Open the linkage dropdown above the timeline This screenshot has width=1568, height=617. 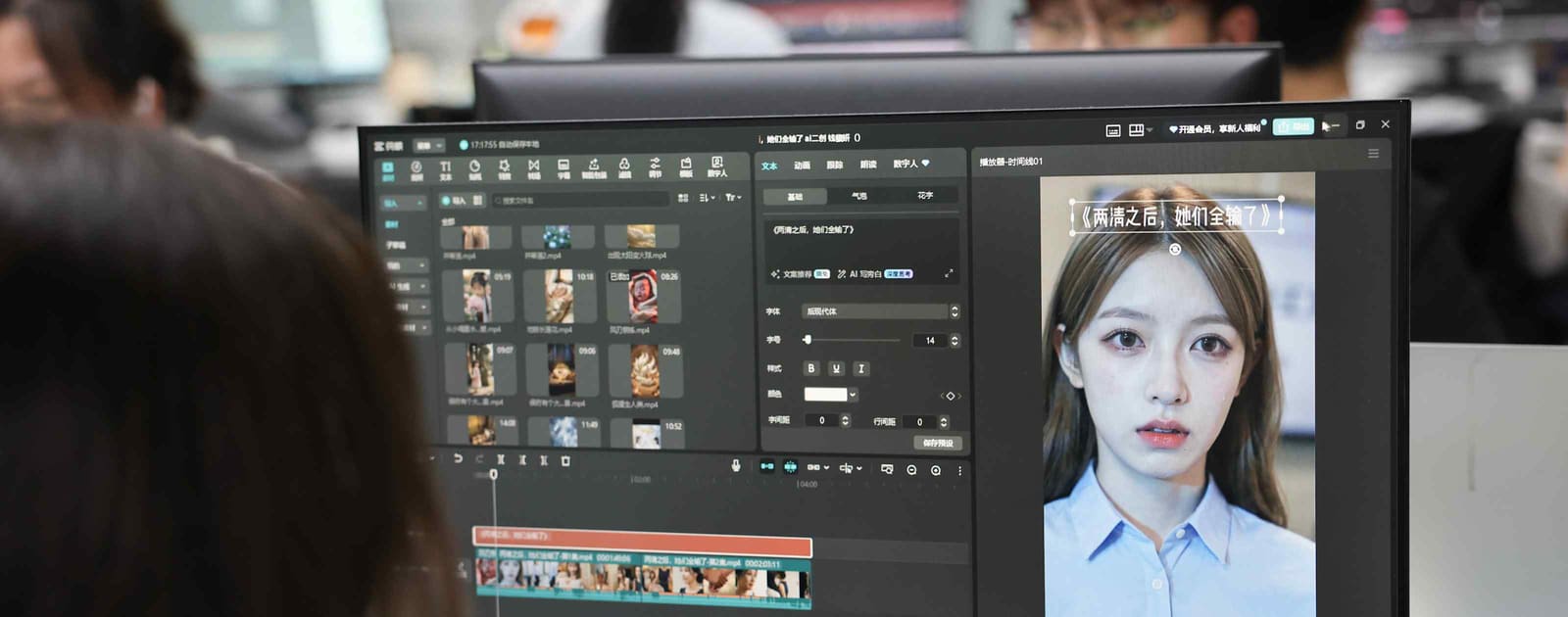pyautogui.click(x=817, y=468)
